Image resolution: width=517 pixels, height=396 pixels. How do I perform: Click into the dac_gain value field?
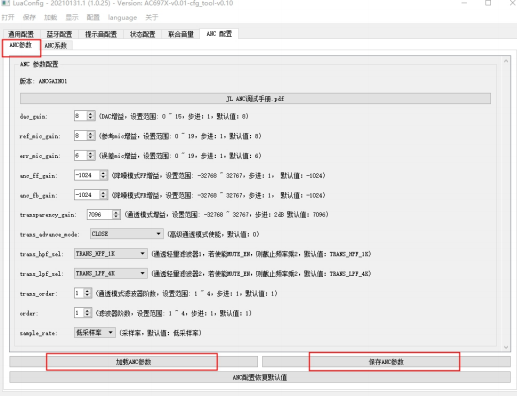[81, 116]
